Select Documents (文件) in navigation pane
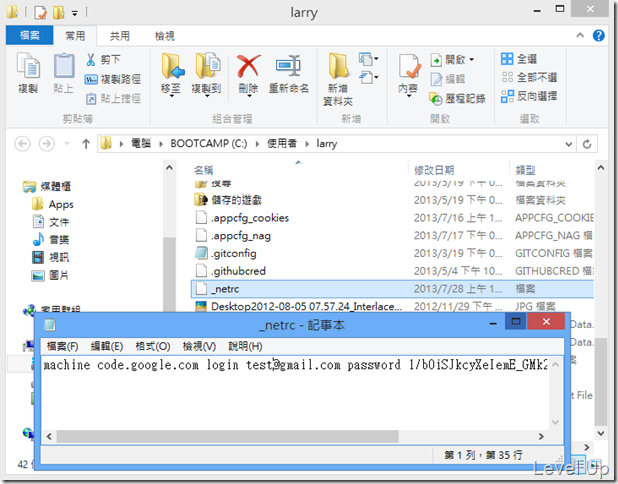The image size is (618, 484). (50, 222)
